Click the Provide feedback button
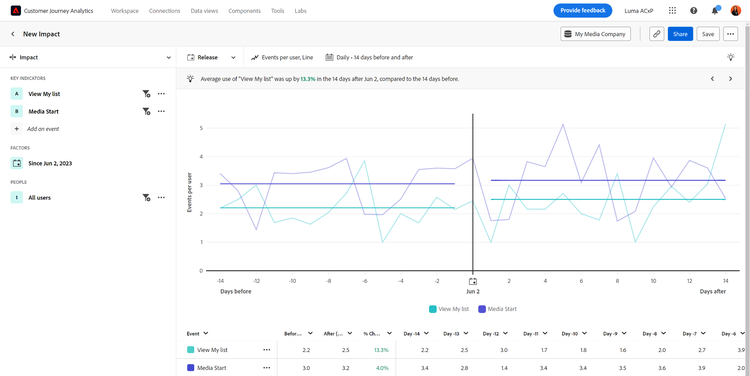 tap(583, 11)
